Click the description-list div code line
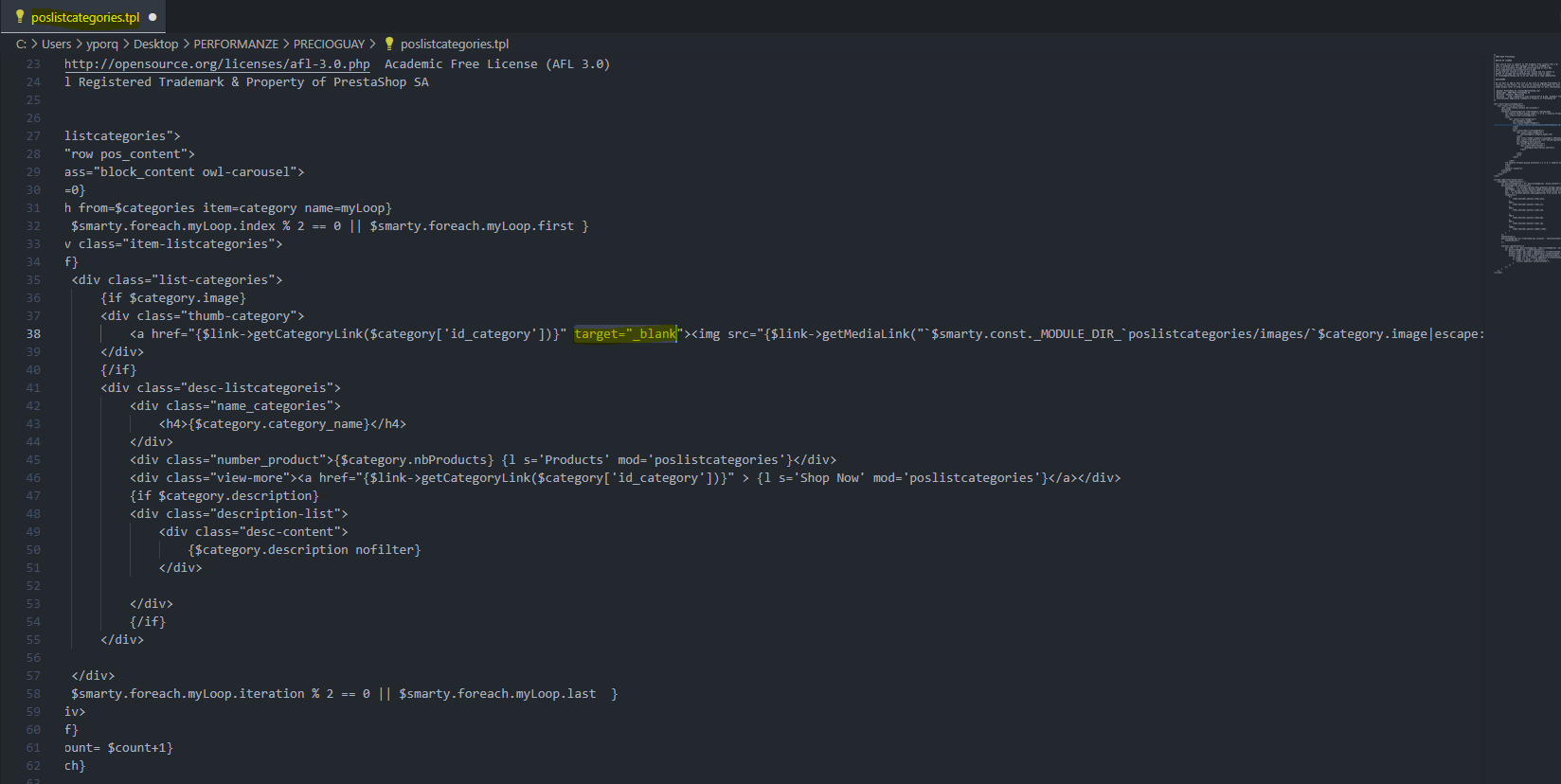The height and width of the screenshot is (784, 1561). [239, 514]
